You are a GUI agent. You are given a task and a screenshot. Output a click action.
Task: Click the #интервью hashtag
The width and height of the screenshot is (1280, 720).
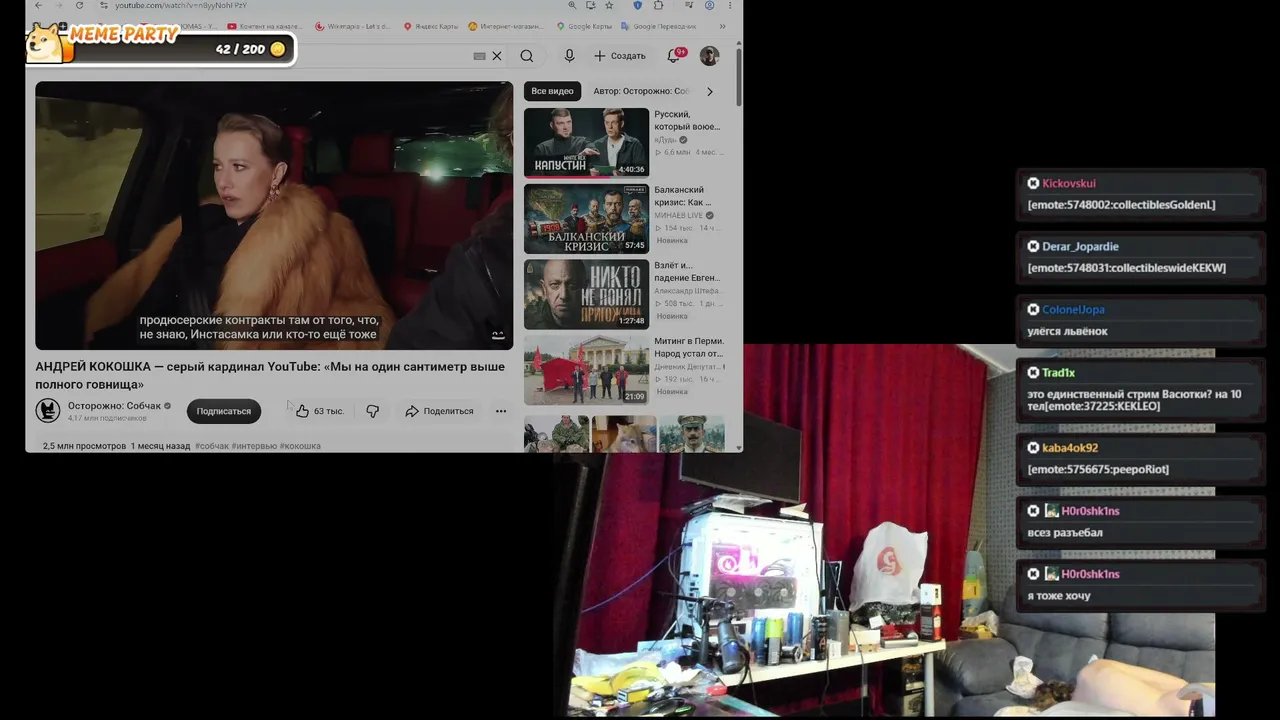point(254,446)
